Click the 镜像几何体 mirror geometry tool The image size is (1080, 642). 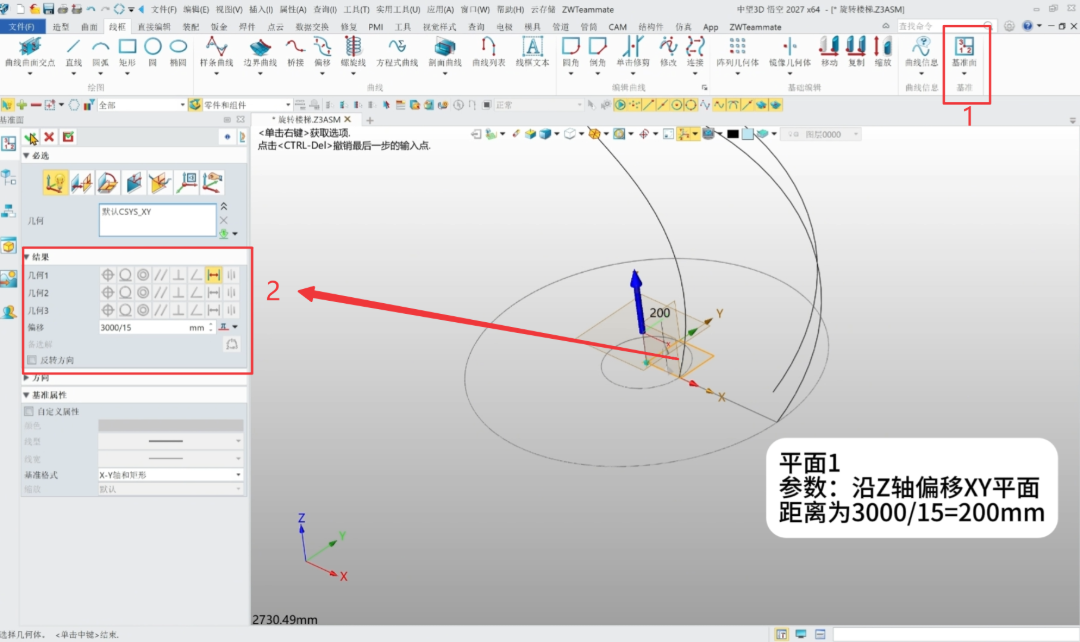pyautogui.click(x=789, y=53)
